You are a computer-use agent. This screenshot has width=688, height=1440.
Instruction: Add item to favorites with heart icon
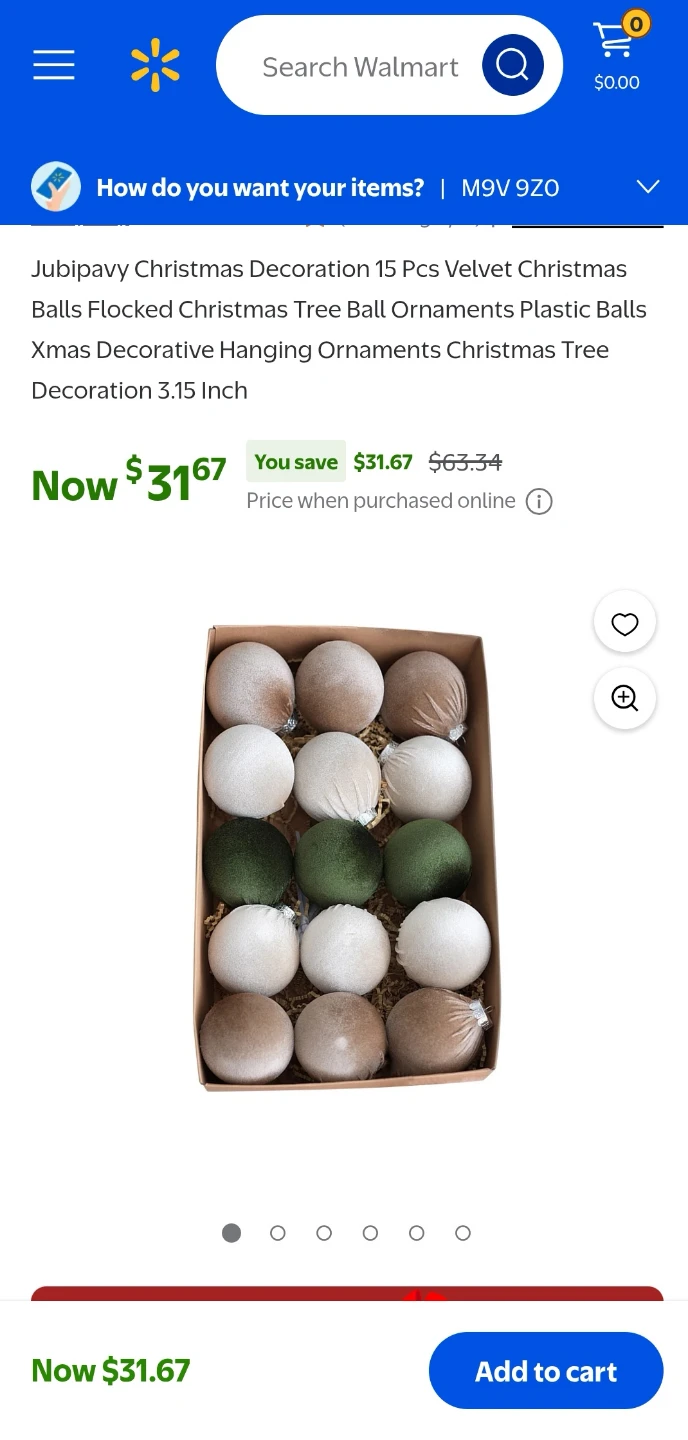pos(625,623)
